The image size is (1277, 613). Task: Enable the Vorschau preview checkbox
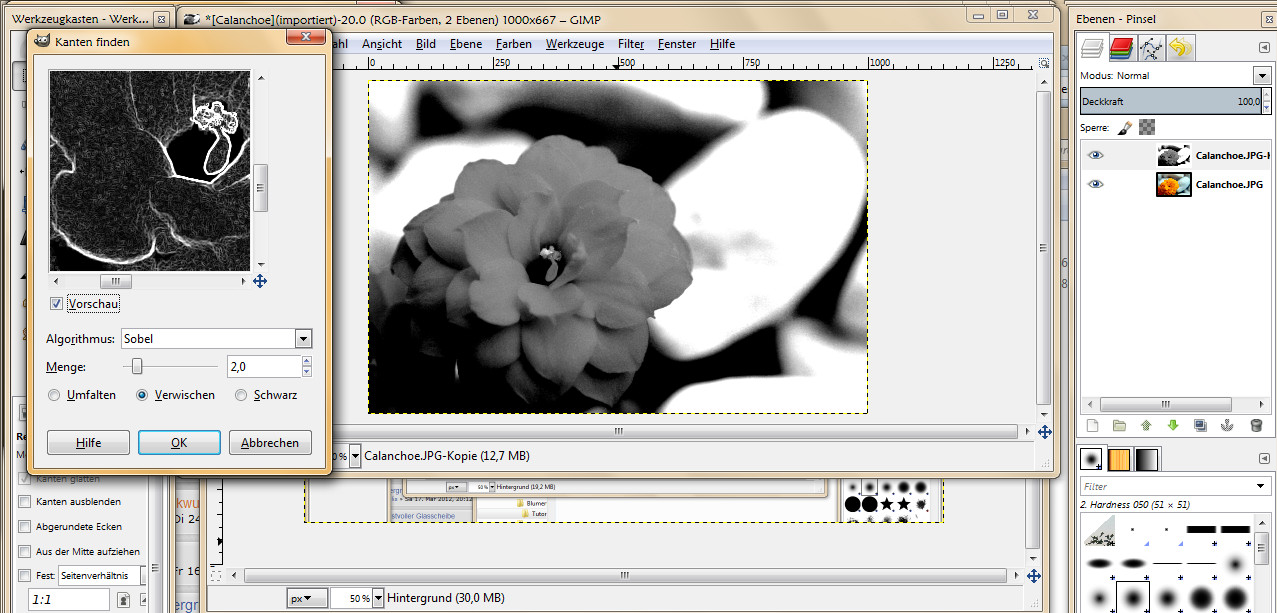point(57,303)
